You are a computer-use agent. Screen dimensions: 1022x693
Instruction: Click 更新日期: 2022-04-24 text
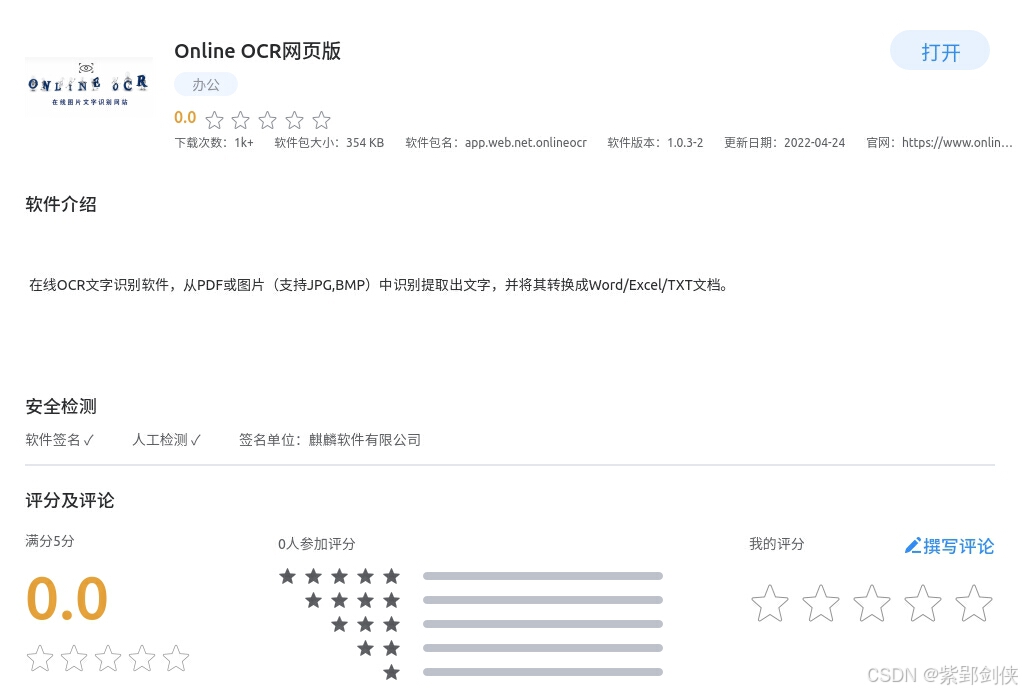pos(784,142)
